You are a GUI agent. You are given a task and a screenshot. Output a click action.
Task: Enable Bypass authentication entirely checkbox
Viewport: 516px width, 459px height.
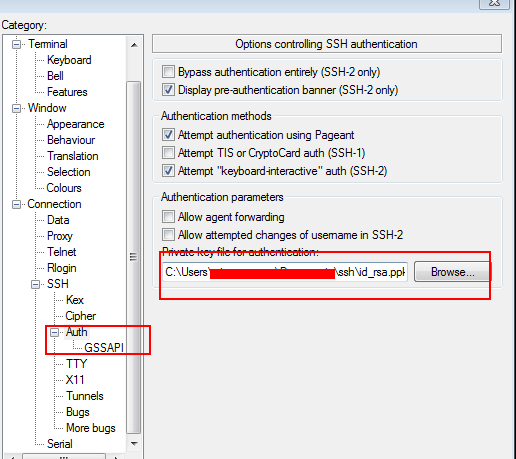tap(168, 72)
